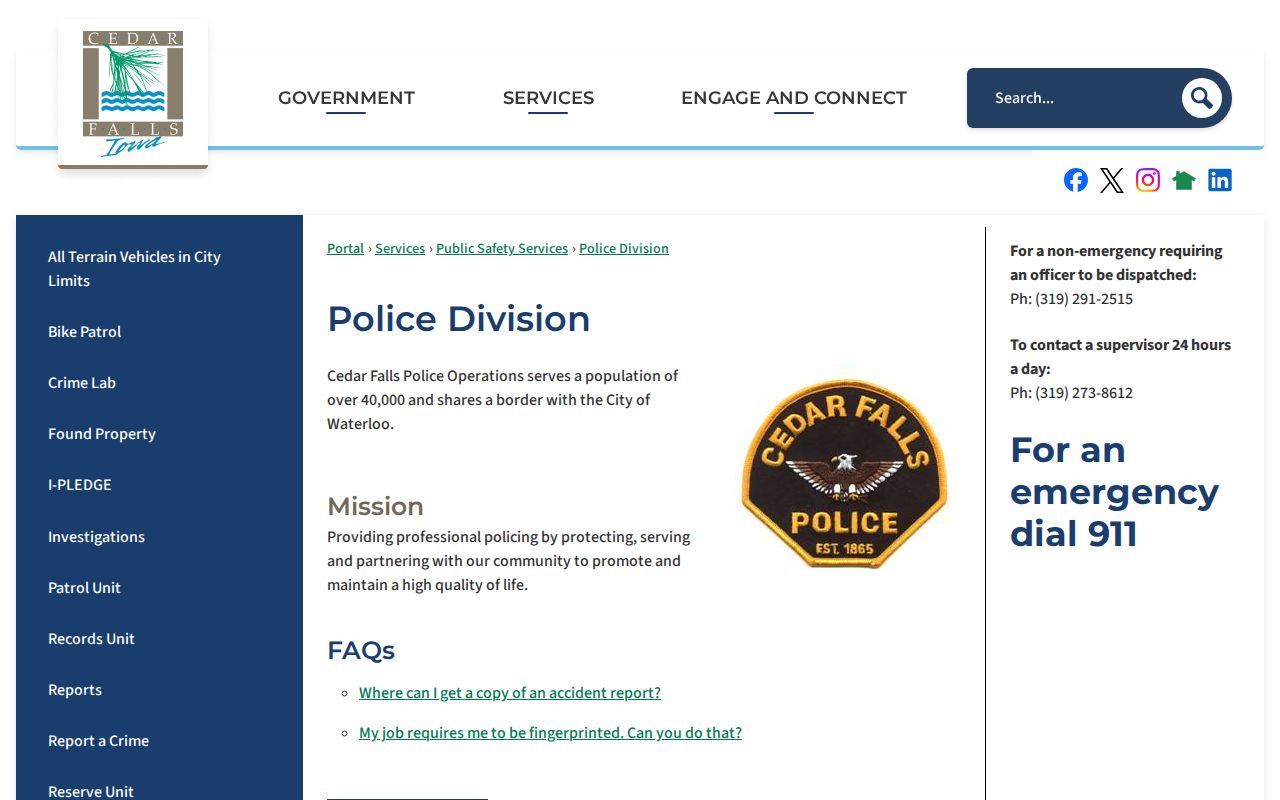The width and height of the screenshot is (1280, 800).
Task: Click the FAQs heading
Action: pyautogui.click(x=361, y=651)
